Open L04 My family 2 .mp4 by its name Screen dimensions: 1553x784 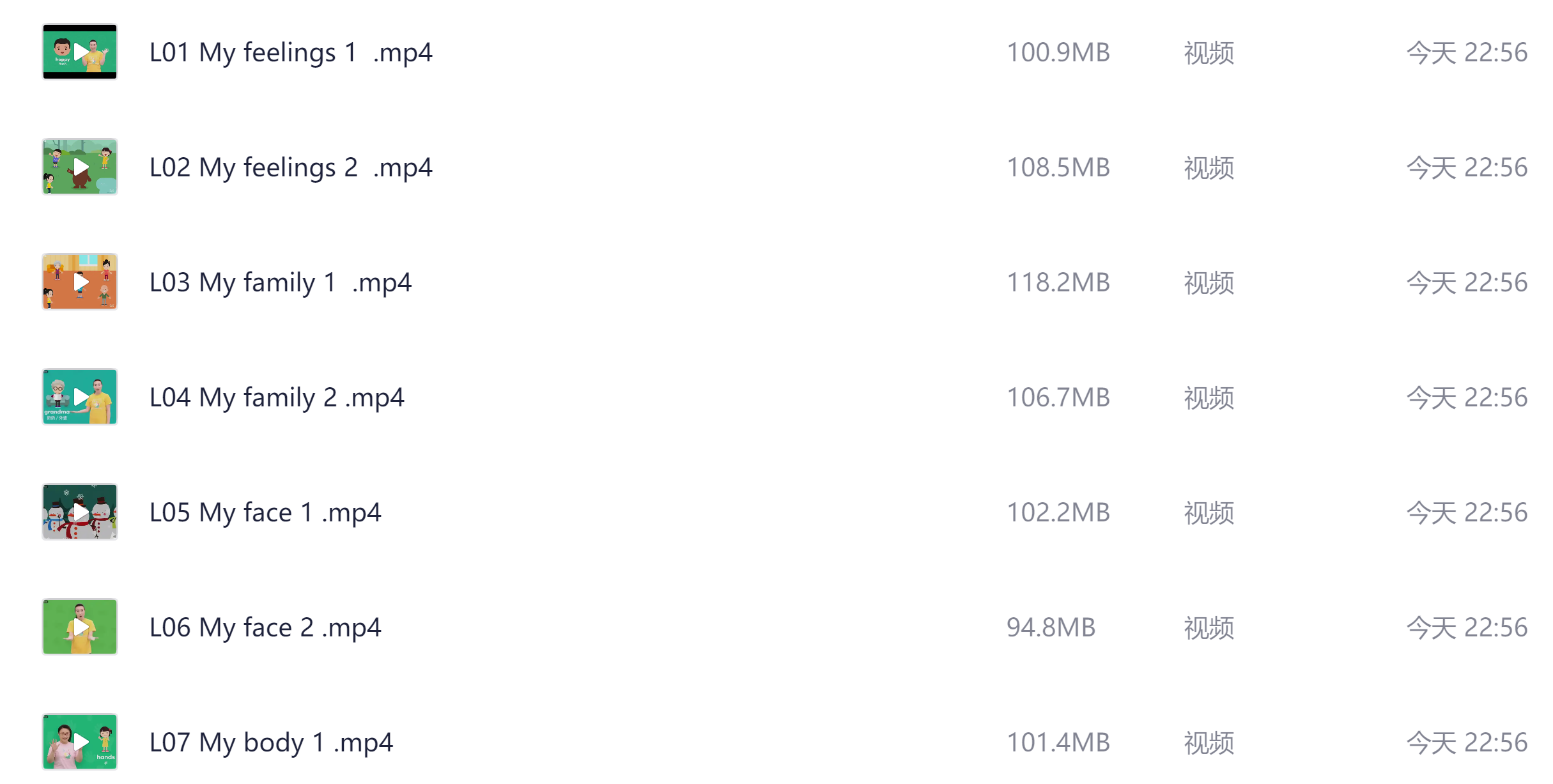[x=276, y=397]
